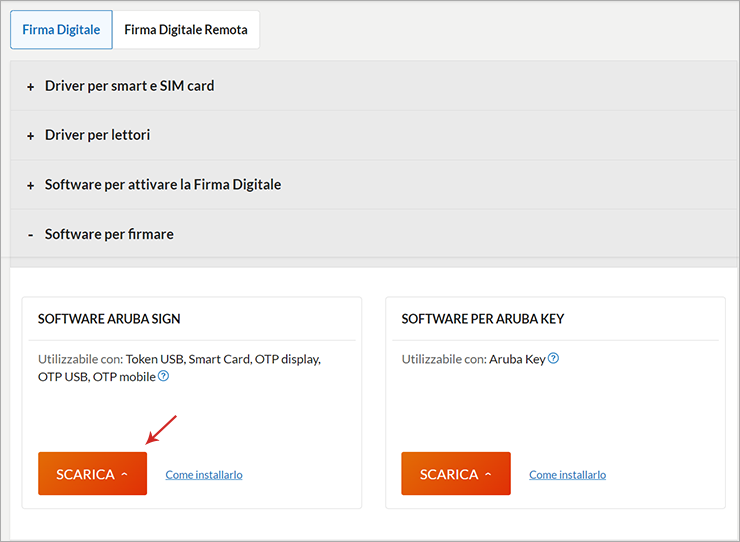Expand Software per attivare la Firma Digitale

click(375, 185)
